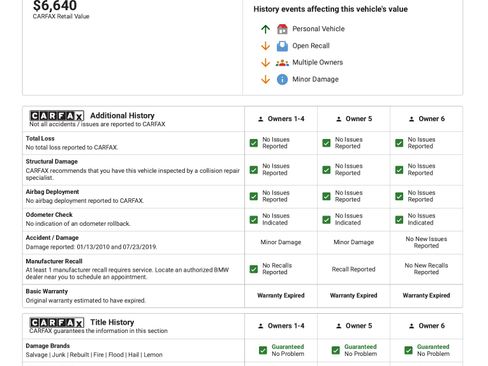Image resolution: width=488 pixels, height=366 pixels.
Task: Click Accident / Damage row heading
Action: [x=52, y=238]
